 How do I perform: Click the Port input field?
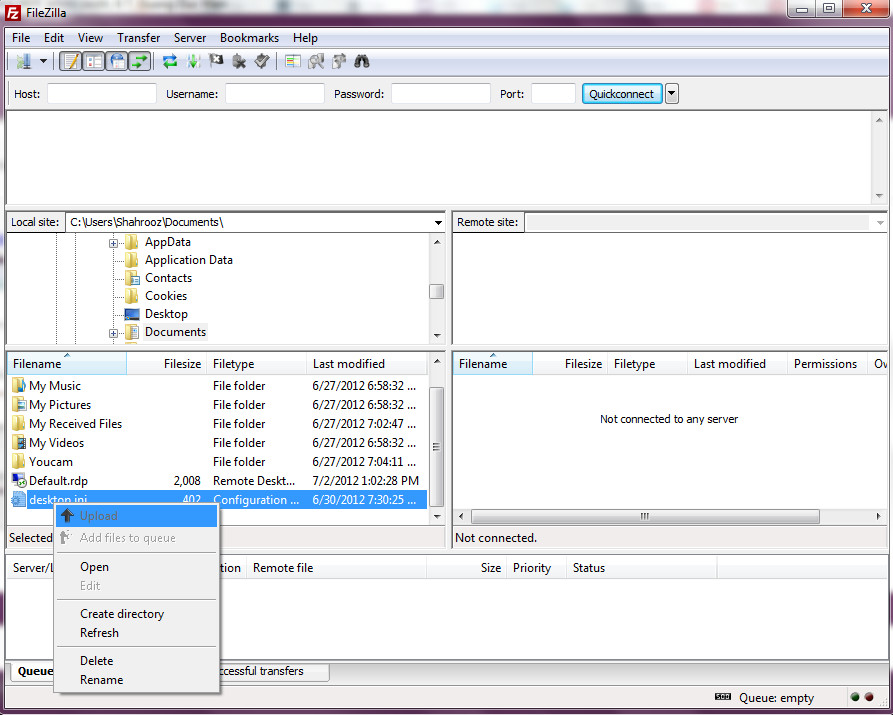pyautogui.click(x=553, y=93)
